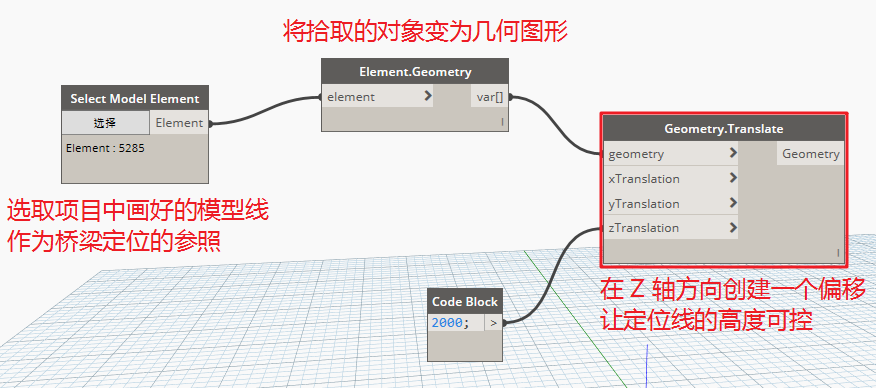Click the chevron next to geometry input
Image resolution: width=876 pixels, height=388 pixels.
(x=733, y=153)
